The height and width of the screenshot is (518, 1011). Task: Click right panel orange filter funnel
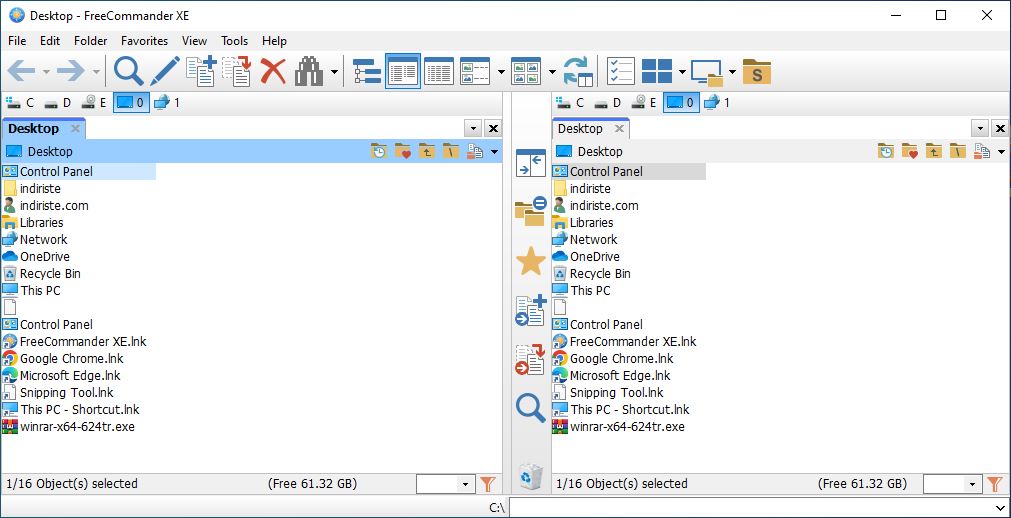pos(994,484)
